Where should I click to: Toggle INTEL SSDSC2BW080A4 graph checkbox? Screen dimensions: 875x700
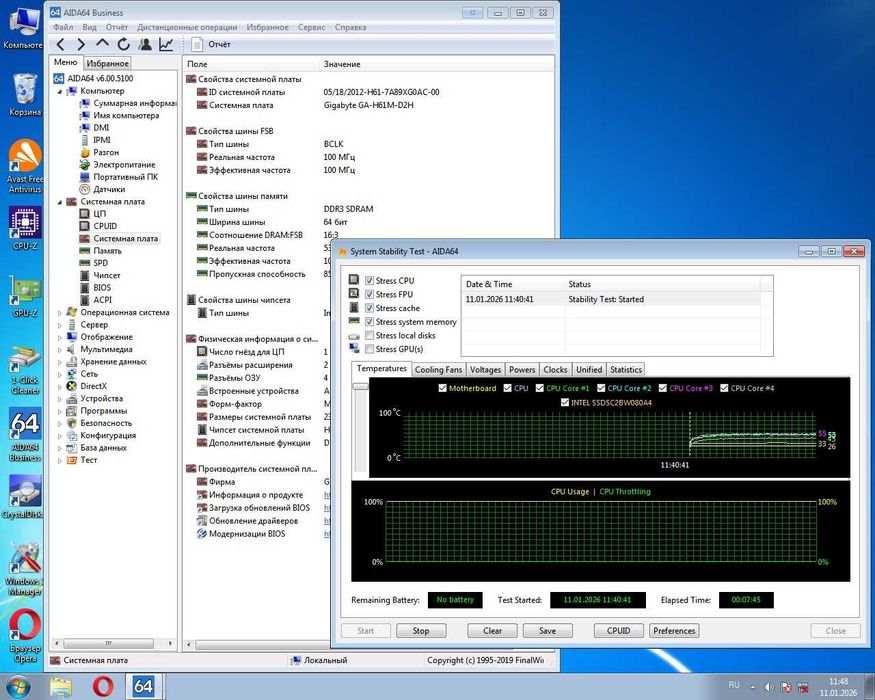[564, 402]
